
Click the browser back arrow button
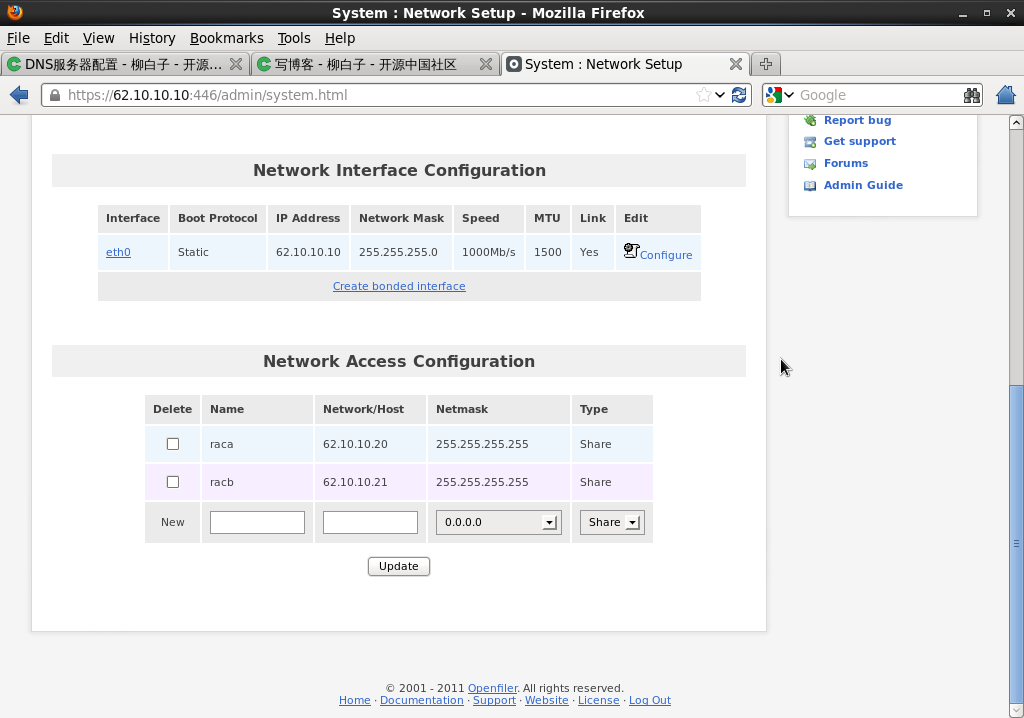pos(19,95)
